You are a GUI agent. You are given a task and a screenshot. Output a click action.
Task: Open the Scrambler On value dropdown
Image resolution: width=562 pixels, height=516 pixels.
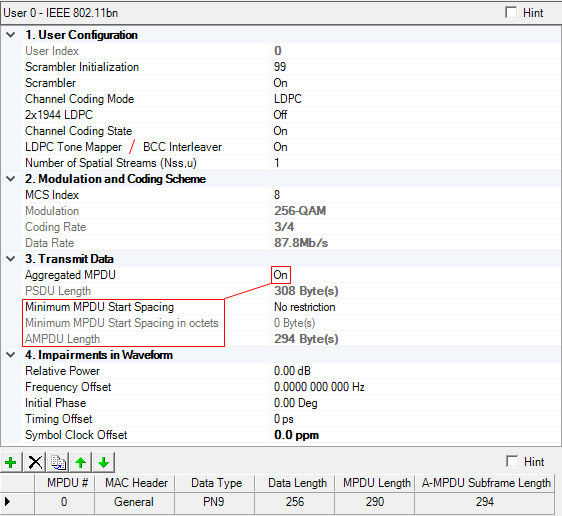(280, 83)
